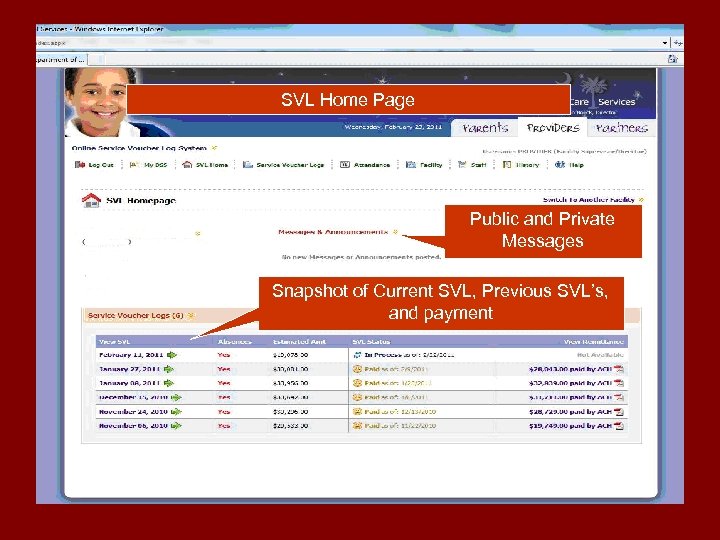Image resolution: width=720 pixels, height=540 pixels.
Task: Click star icon beside Online Service Voucher Log System
Action: click(x=214, y=148)
